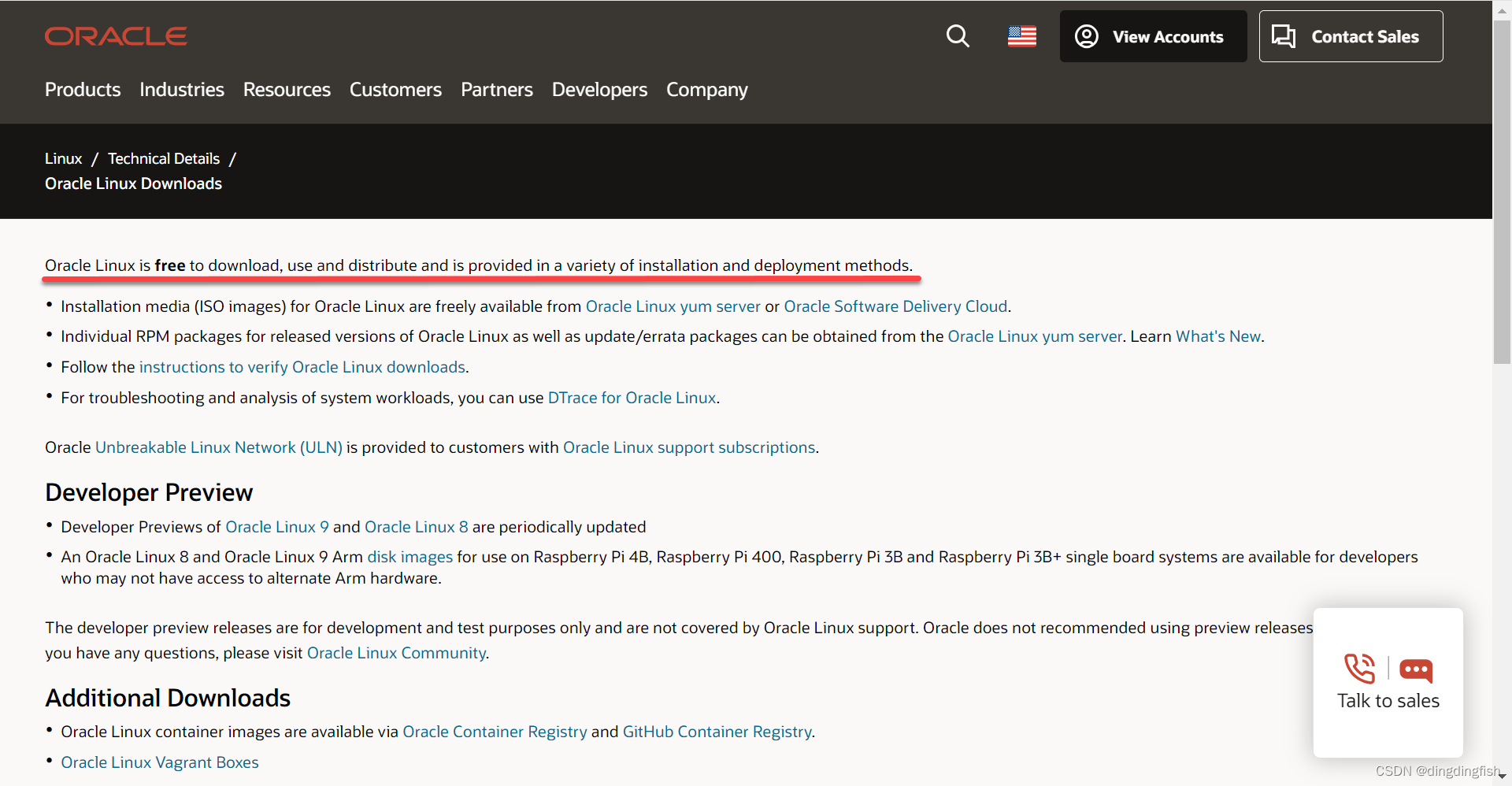Image resolution: width=1512 pixels, height=786 pixels.
Task: Click the phone icon in Talk to sales
Action: click(x=1360, y=669)
